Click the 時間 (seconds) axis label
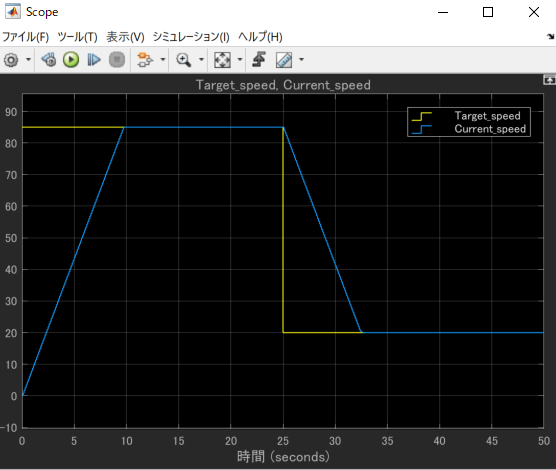The image size is (556, 470). click(x=283, y=457)
